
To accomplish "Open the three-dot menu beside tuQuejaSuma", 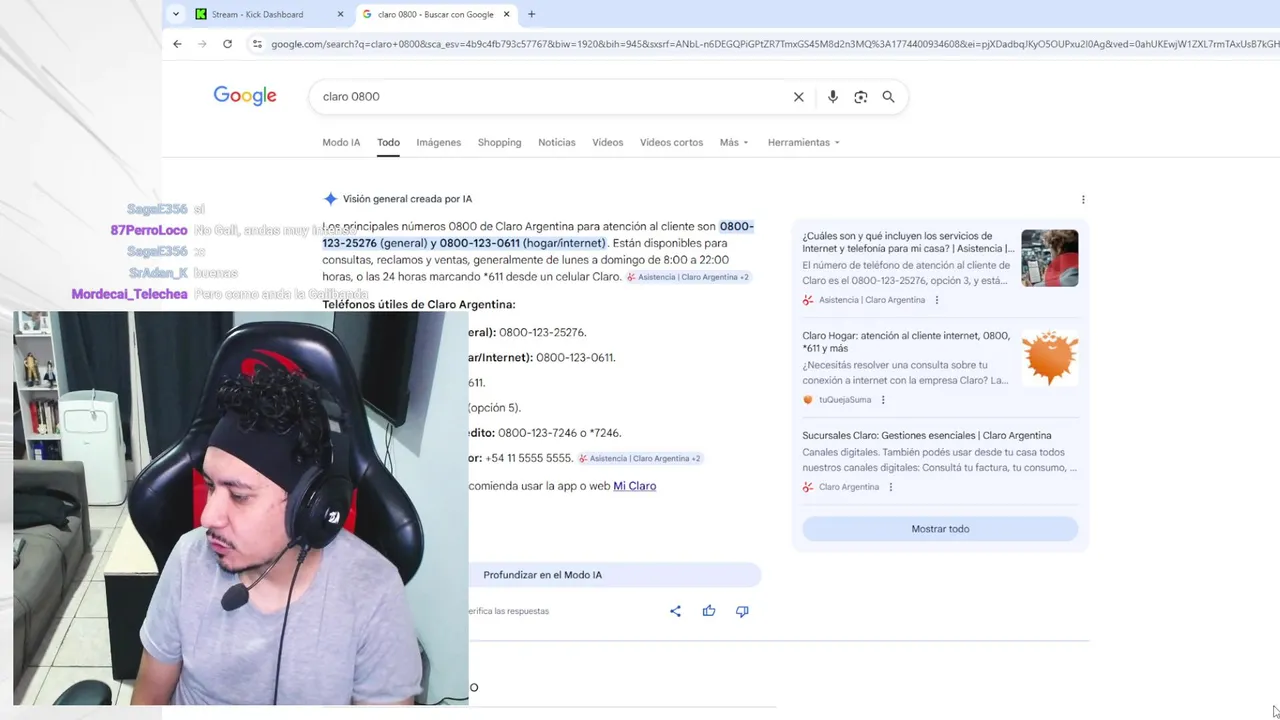I will 883,400.
